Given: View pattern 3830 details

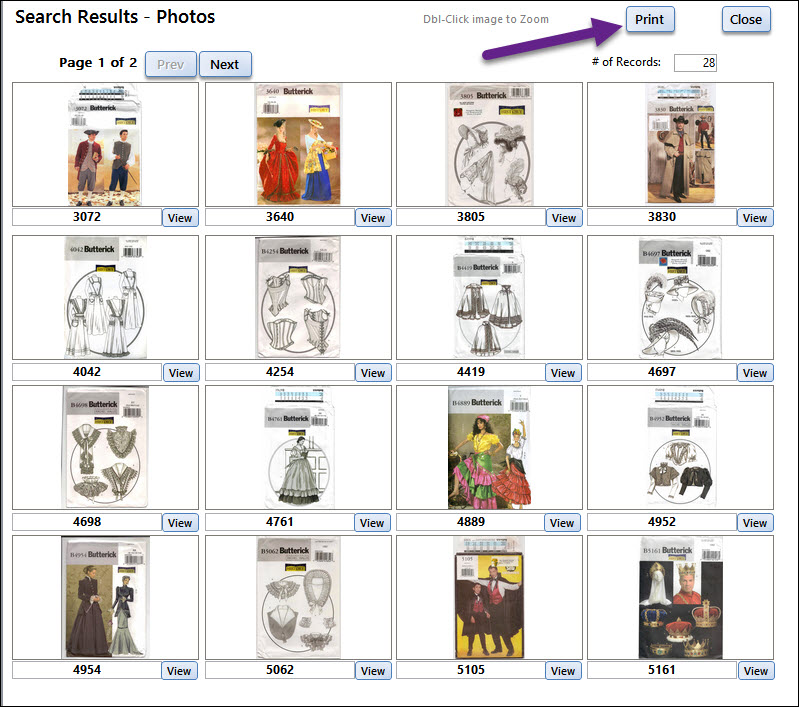Looking at the screenshot, I should click(x=755, y=218).
